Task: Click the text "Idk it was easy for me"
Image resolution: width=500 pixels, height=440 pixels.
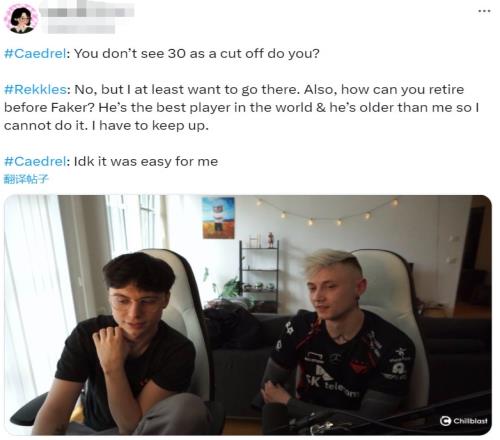Action: pyautogui.click(x=146, y=161)
